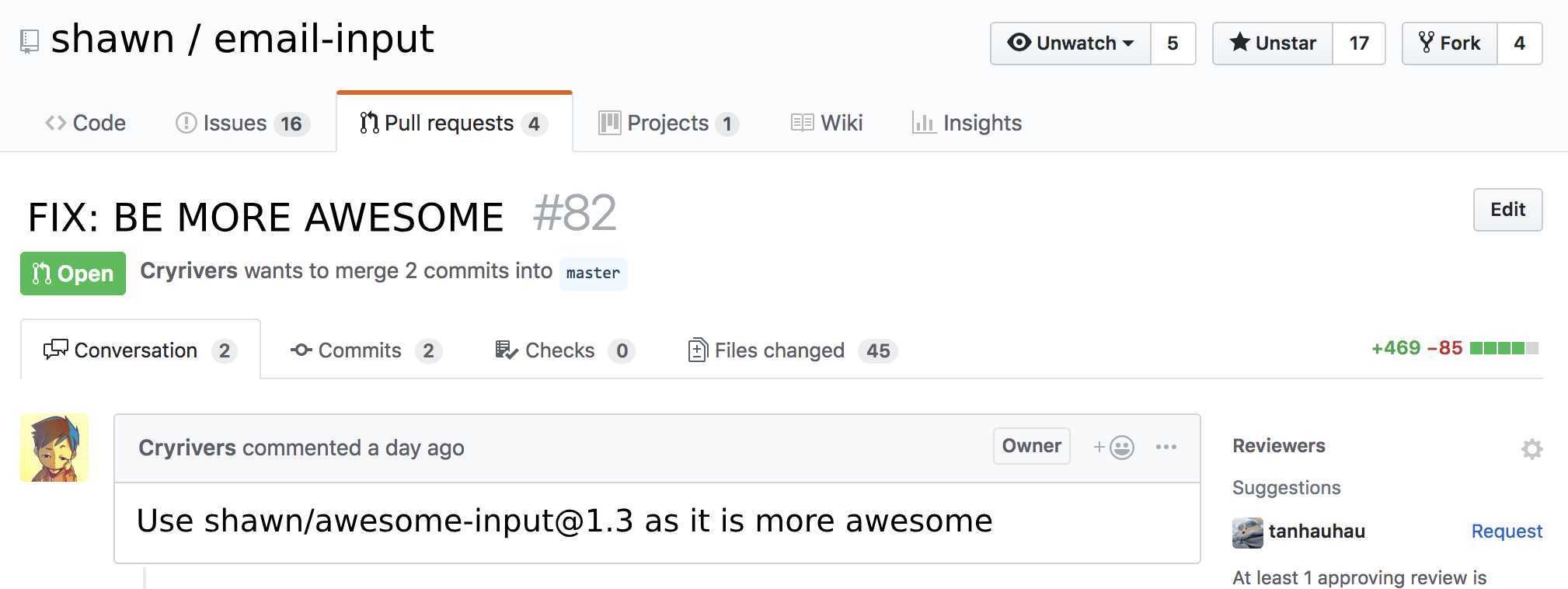Click the +469 −85 diffstat bar
This screenshot has height=589, width=1568.
1455,348
